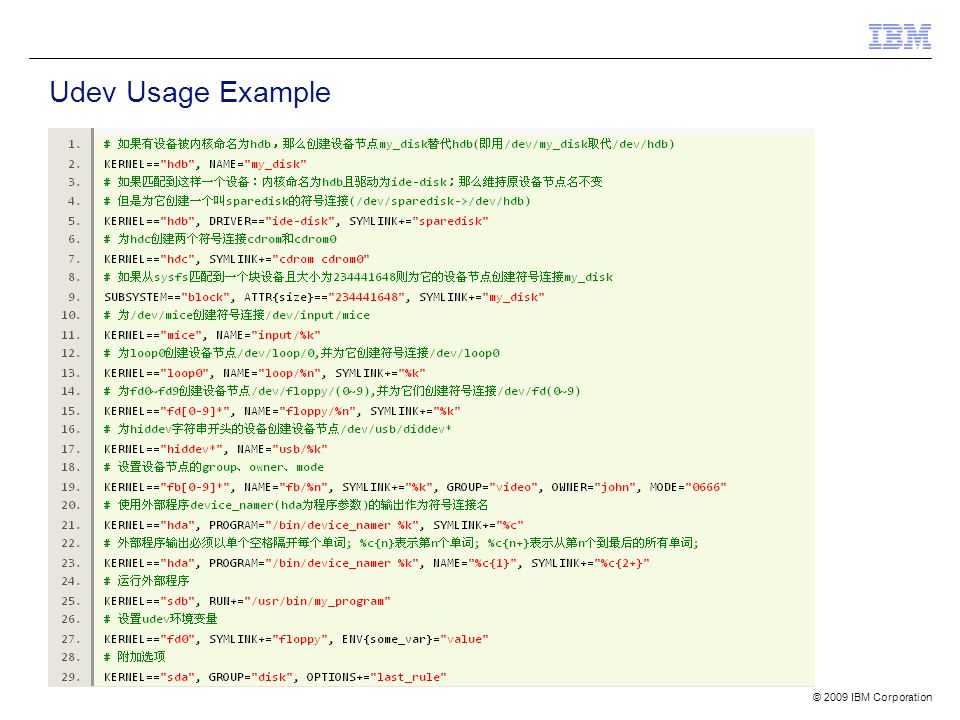The height and width of the screenshot is (720, 960).
Task: Click the line with DRIVER=="ide-disk"
Action: click(296, 221)
